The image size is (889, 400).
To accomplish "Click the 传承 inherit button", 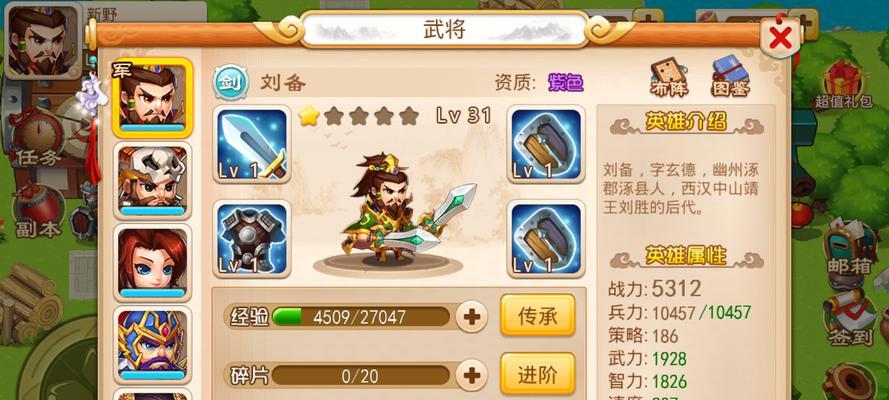I will pyautogui.click(x=537, y=315).
